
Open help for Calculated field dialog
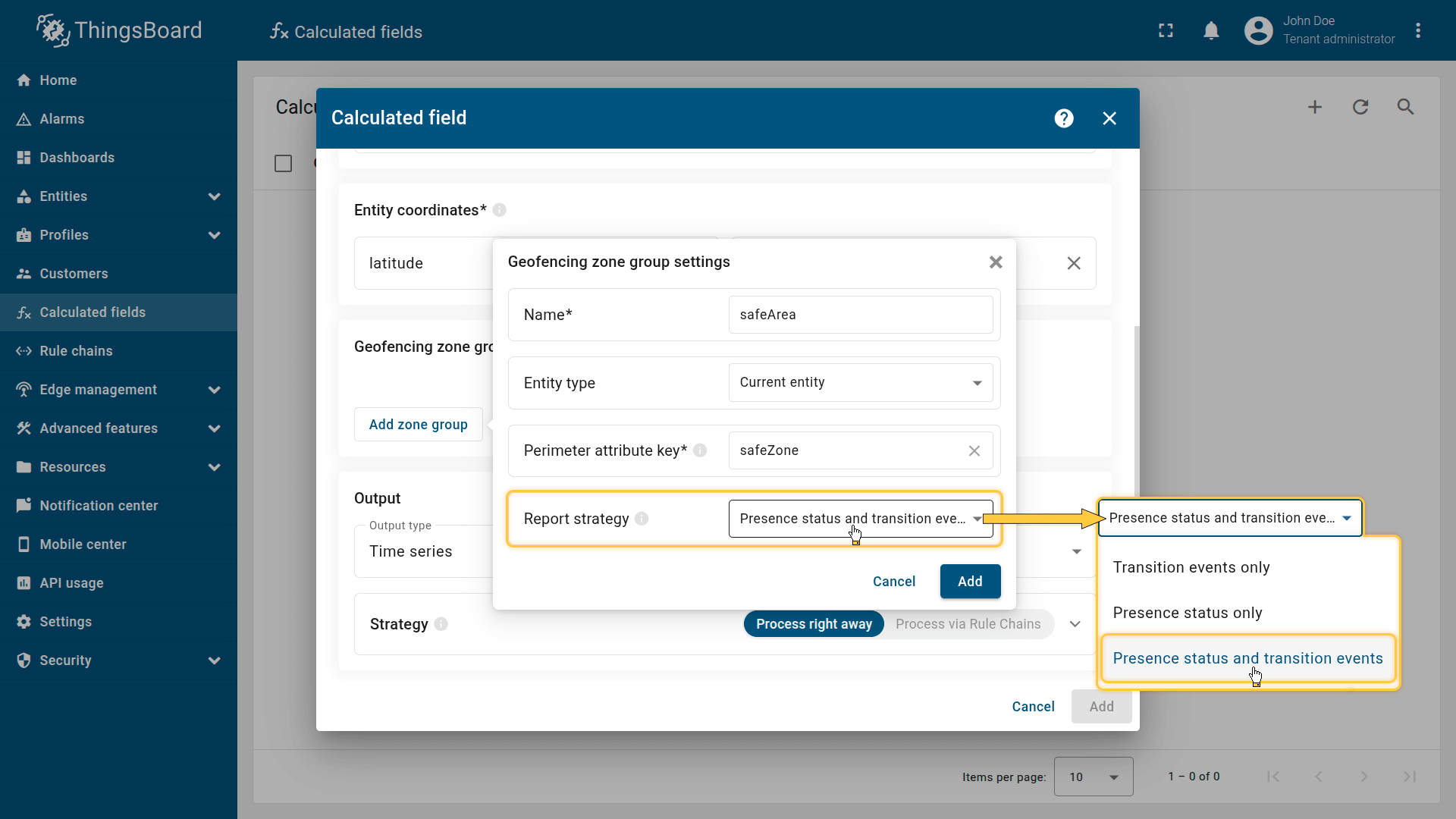pos(1063,118)
